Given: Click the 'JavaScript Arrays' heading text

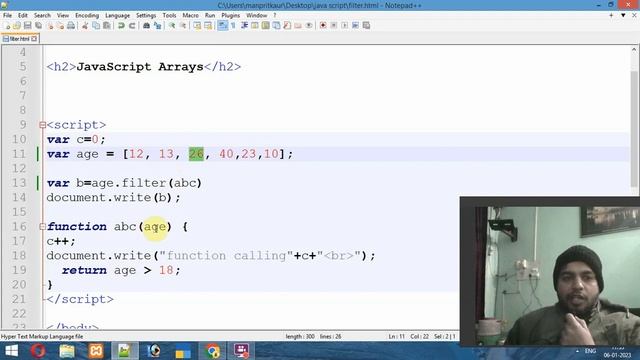Looking at the screenshot, I should [140, 67].
